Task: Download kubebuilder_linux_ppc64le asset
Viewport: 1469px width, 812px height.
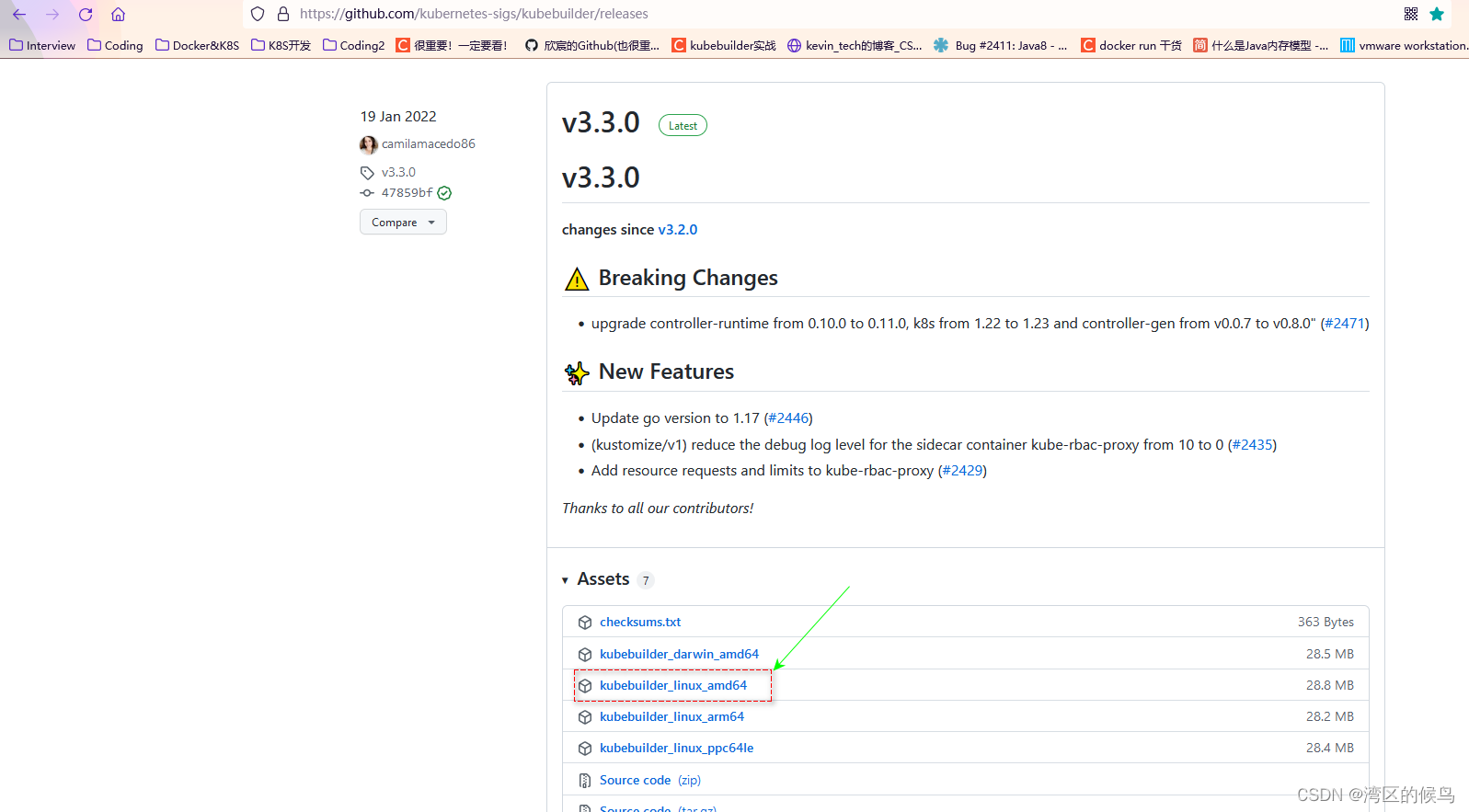Action: pos(676,748)
